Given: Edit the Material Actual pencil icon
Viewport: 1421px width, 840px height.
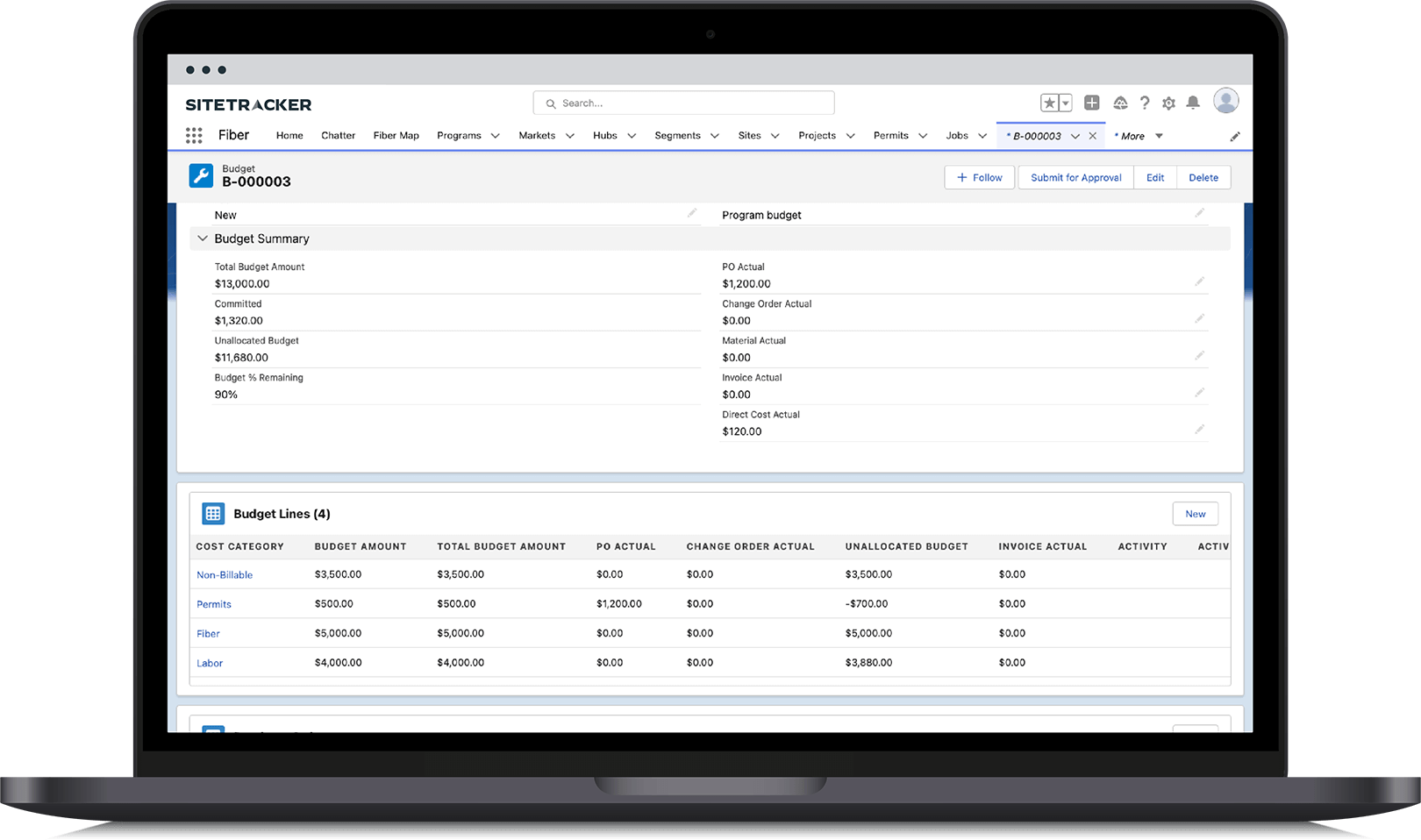Looking at the screenshot, I should (x=1199, y=355).
